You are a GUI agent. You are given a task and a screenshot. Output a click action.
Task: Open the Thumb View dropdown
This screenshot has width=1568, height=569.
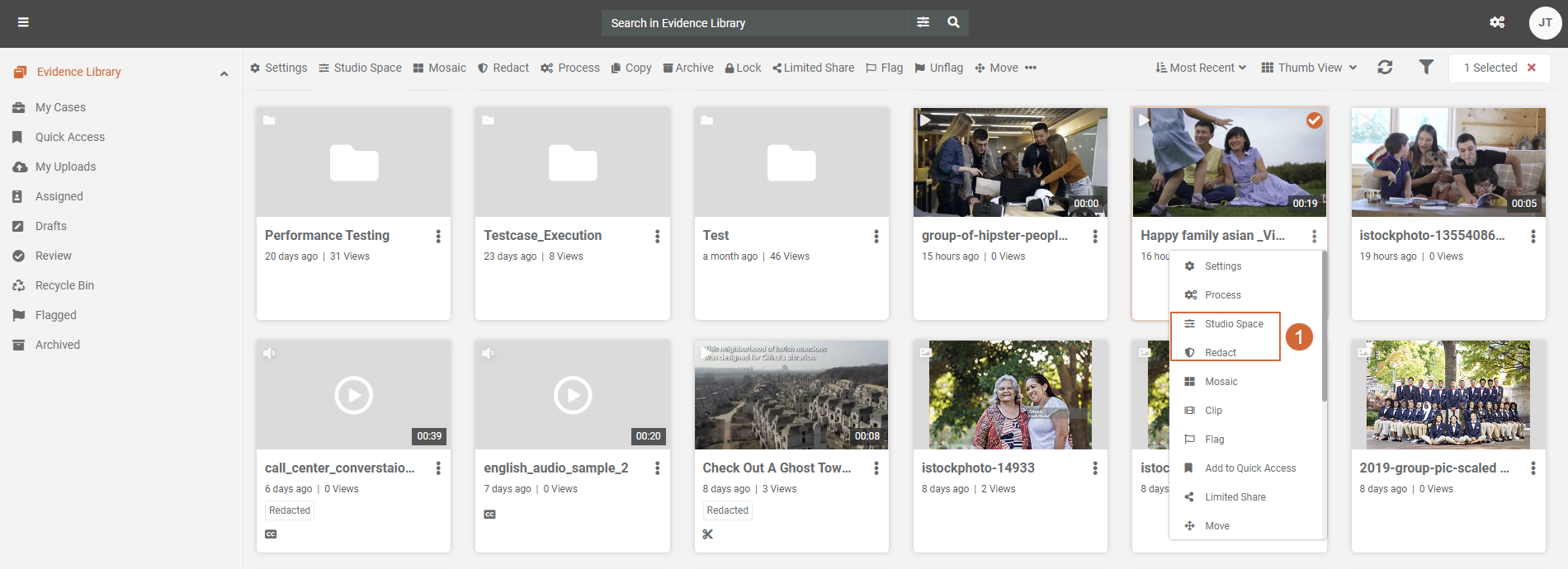click(1309, 68)
